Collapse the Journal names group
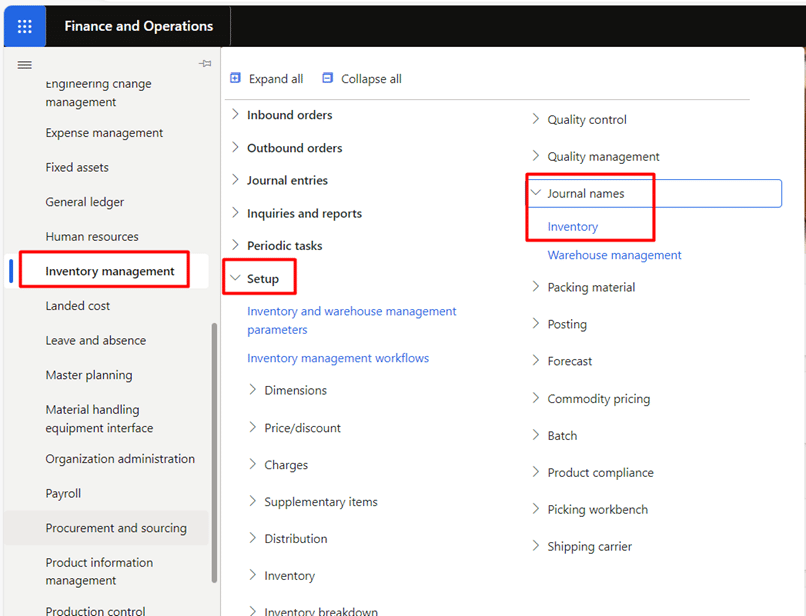Image resolution: width=806 pixels, height=616 pixels. pyautogui.click(x=536, y=193)
